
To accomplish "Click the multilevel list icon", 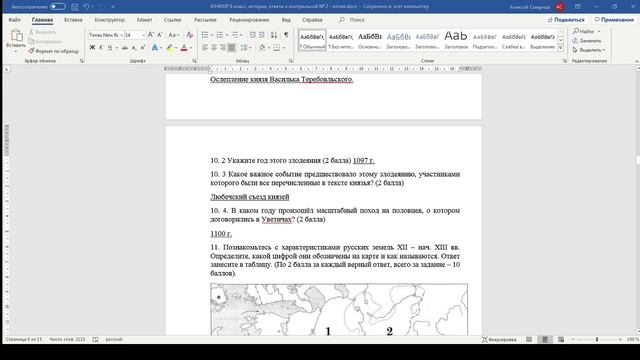I will coord(235,35).
